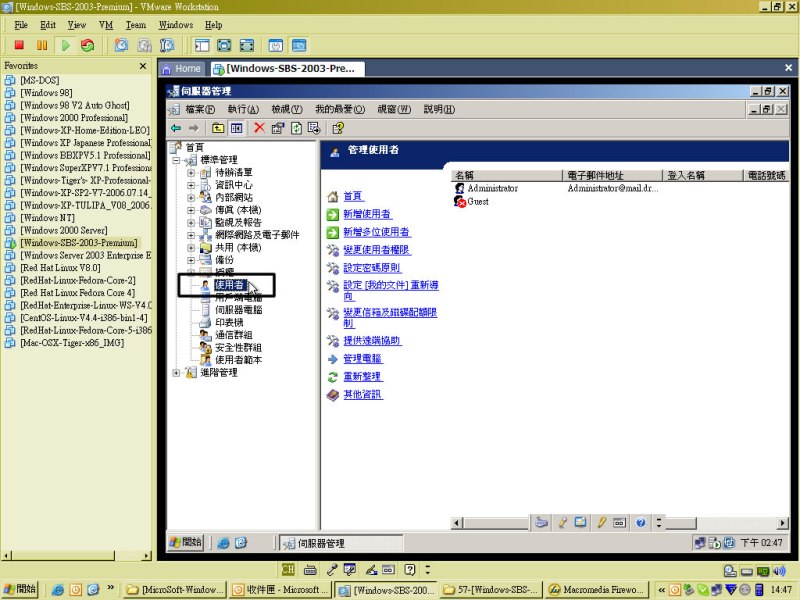
Task: Click the Help icon in 伺服器管理 toolbar
Action: pyautogui.click(x=338, y=128)
